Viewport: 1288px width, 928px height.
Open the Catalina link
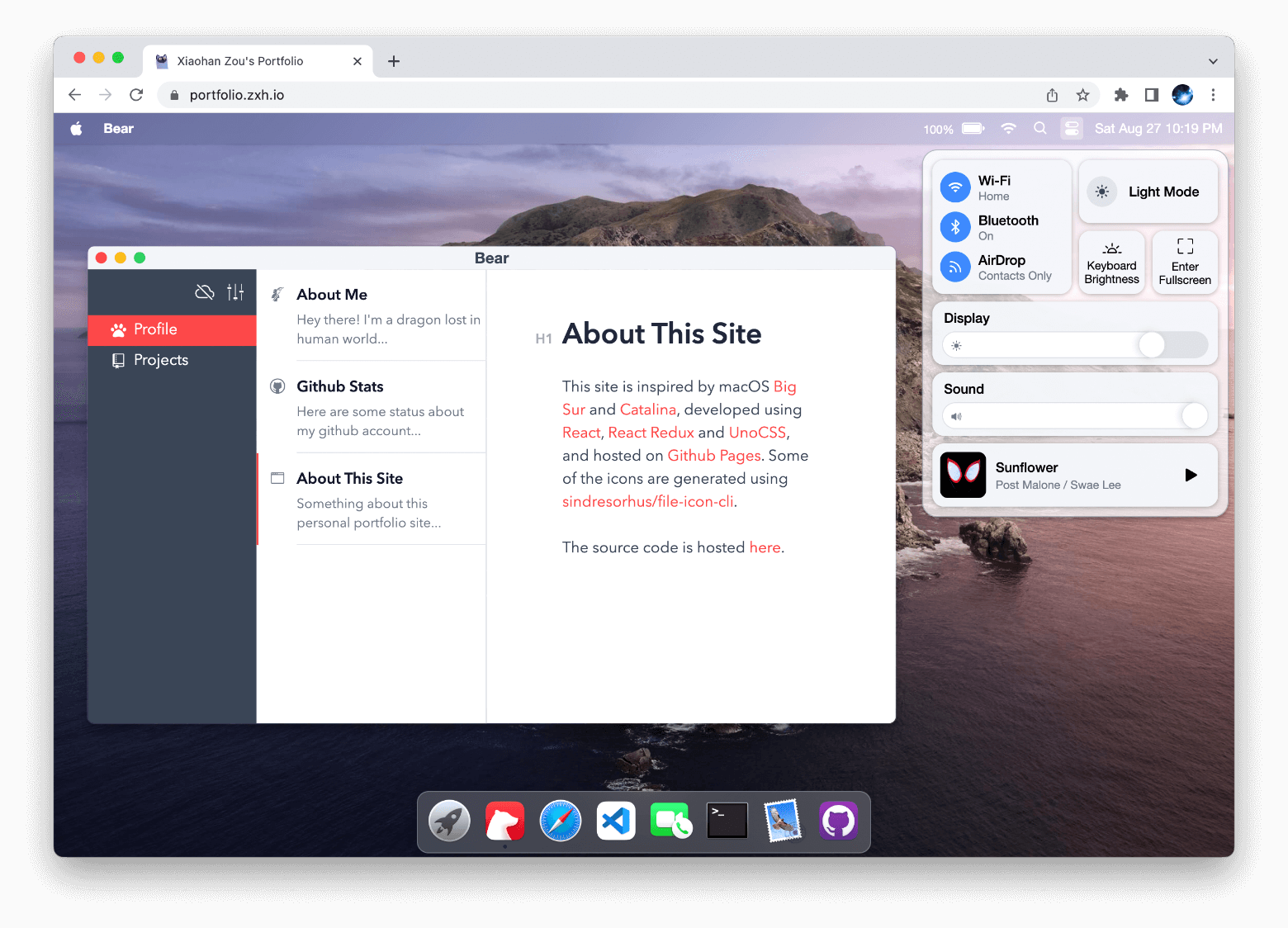pos(648,410)
